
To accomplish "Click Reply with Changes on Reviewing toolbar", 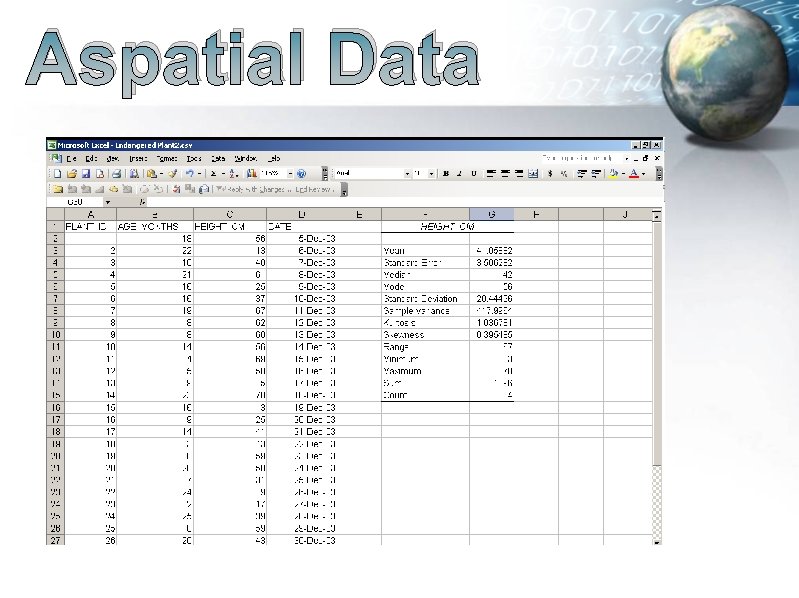I will (x=253, y=189).
